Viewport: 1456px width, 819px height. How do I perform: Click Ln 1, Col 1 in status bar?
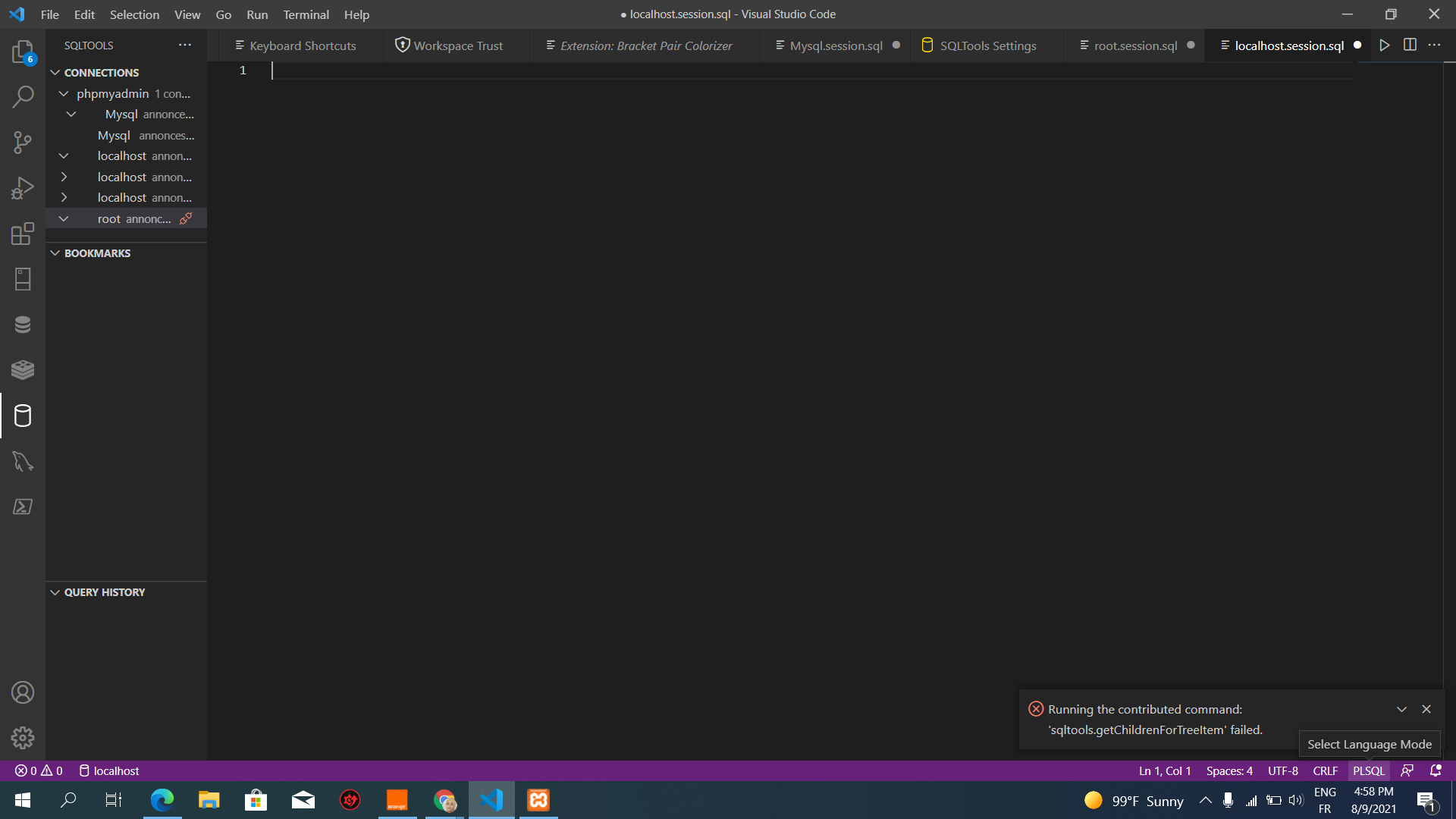tap(1165, 770)
